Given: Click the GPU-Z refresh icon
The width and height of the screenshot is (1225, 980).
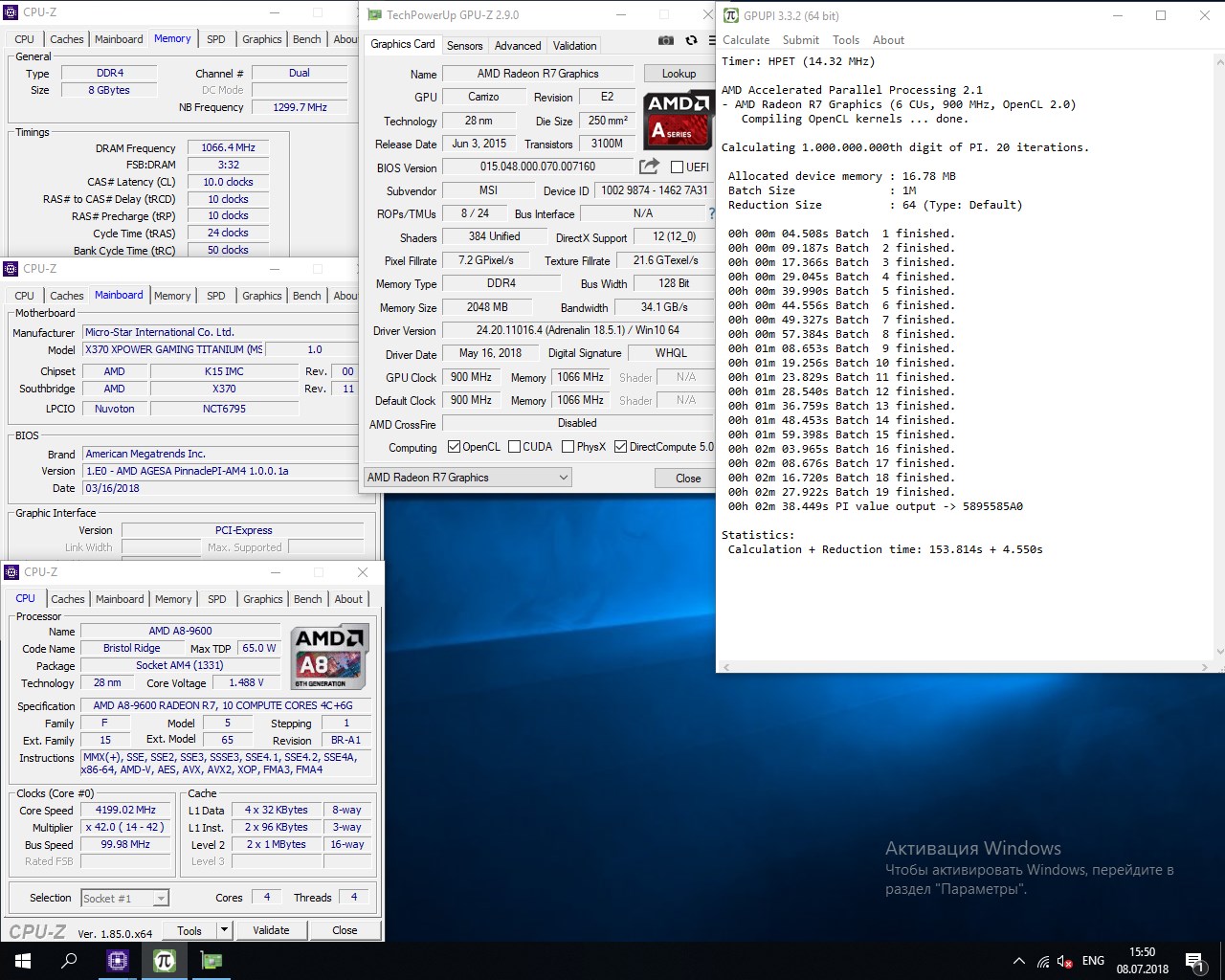Looking at the screenshot, I should pos(691,40).
